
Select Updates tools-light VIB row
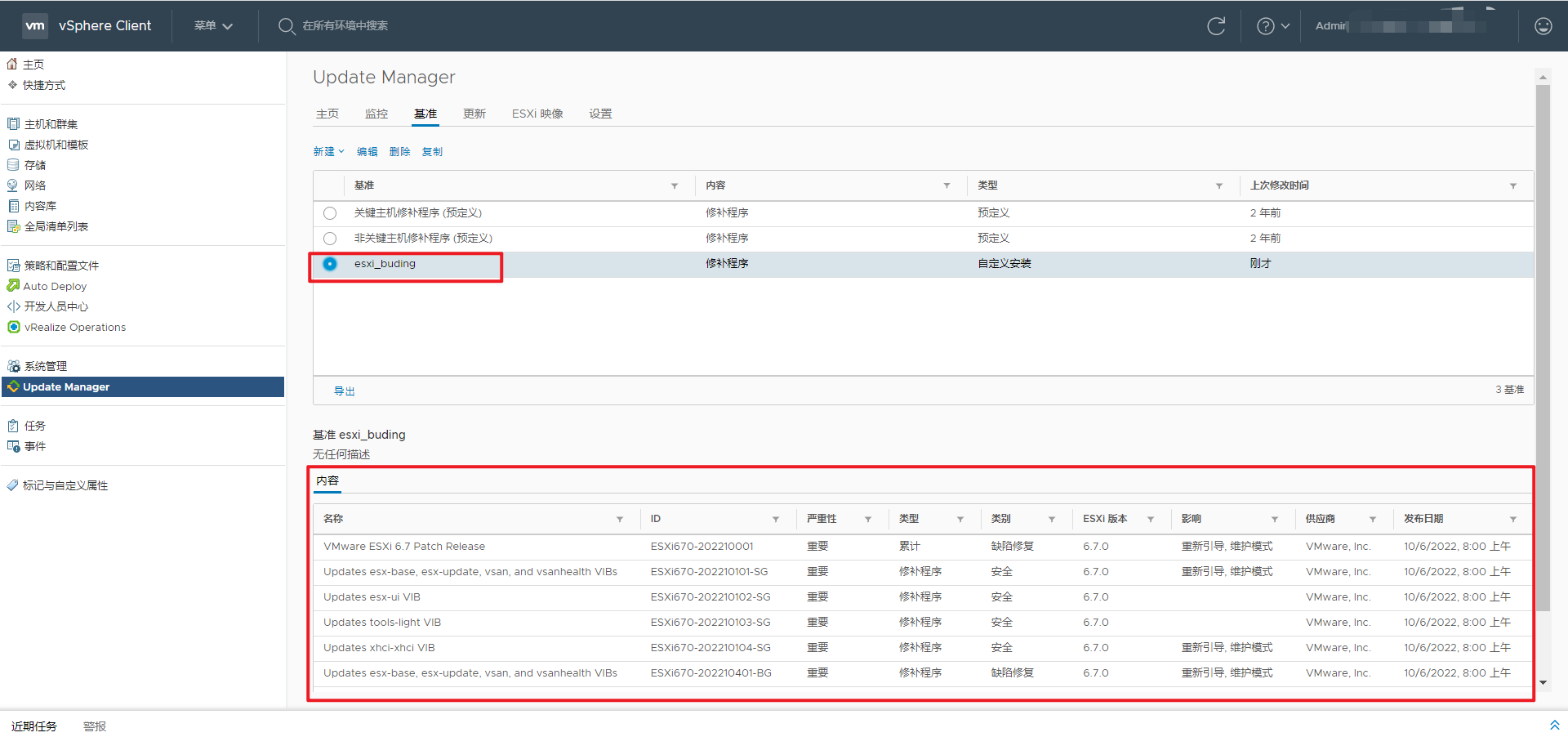pos(922,623)
